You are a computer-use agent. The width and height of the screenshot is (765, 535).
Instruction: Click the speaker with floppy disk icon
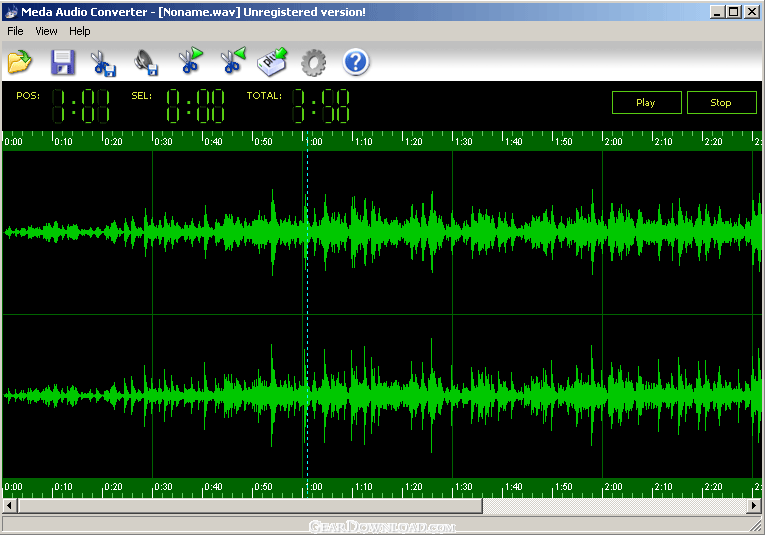pyautogui.click(x=146, y=62)
